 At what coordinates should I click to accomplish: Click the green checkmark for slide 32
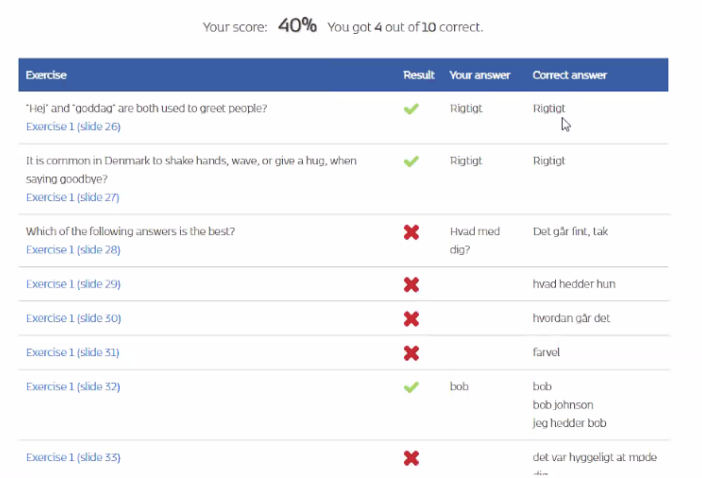[411, 387]
